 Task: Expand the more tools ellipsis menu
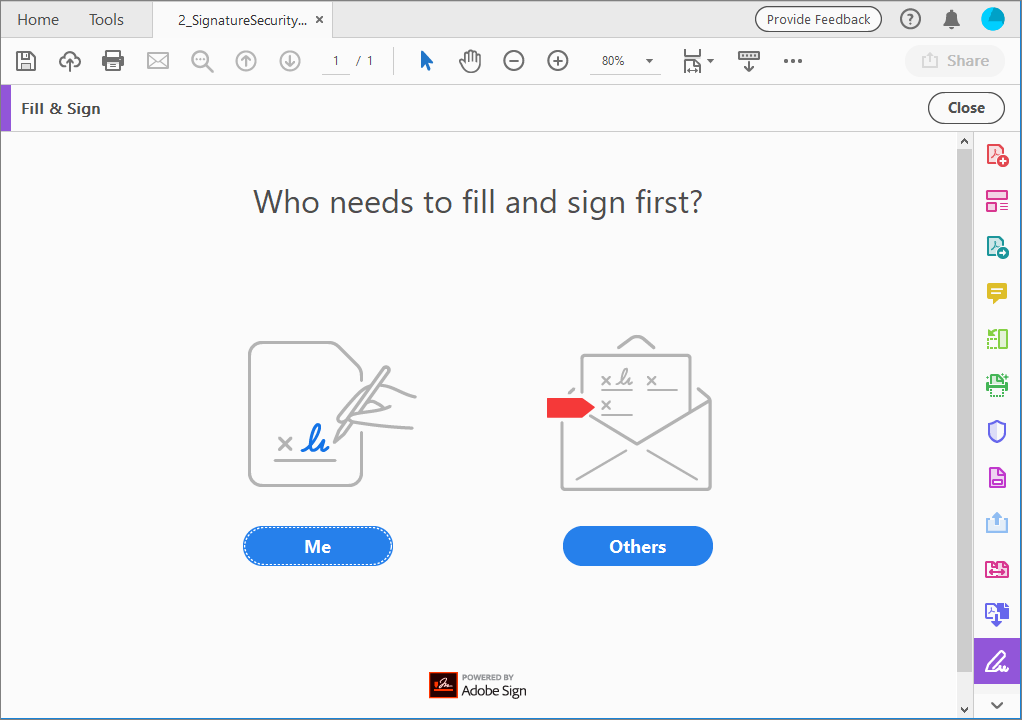click(793, 61)
